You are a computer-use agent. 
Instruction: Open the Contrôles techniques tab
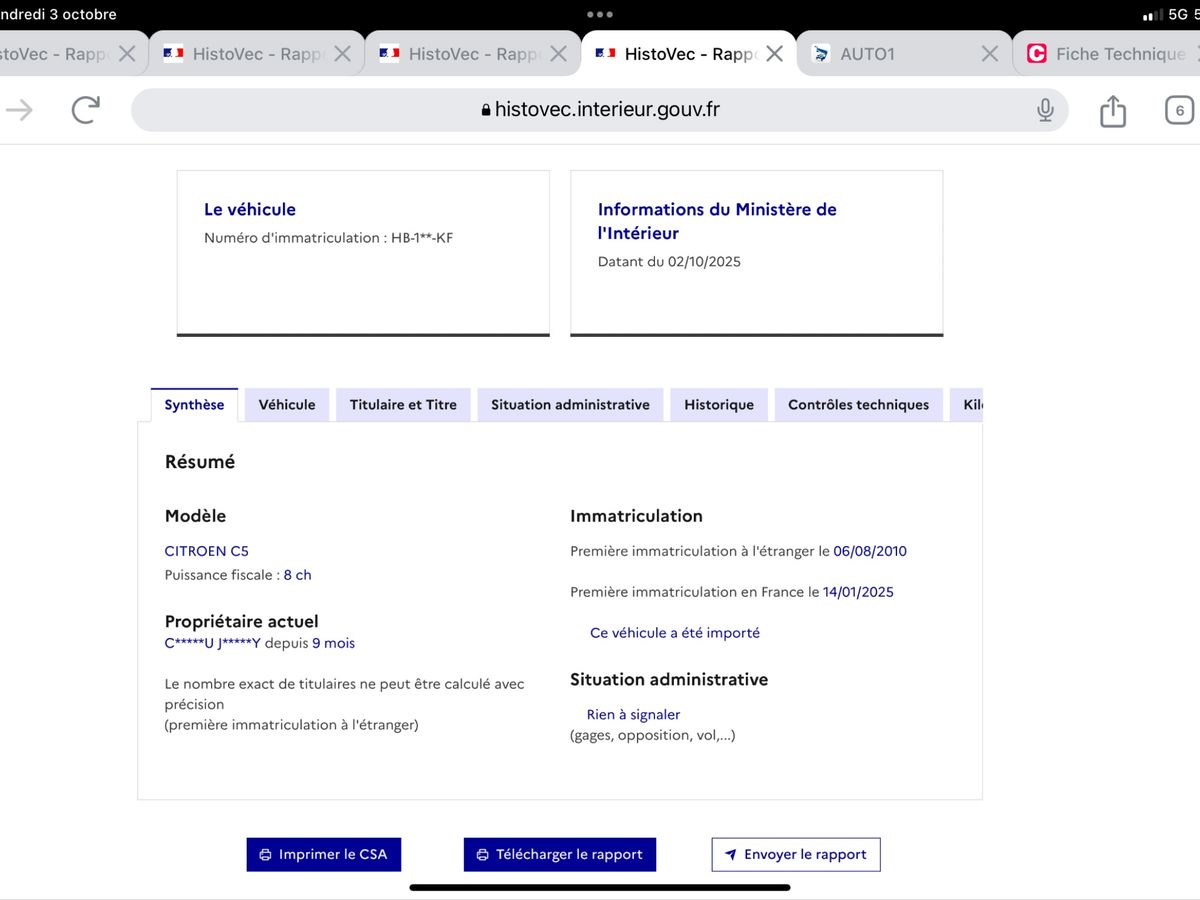(858, 404)
